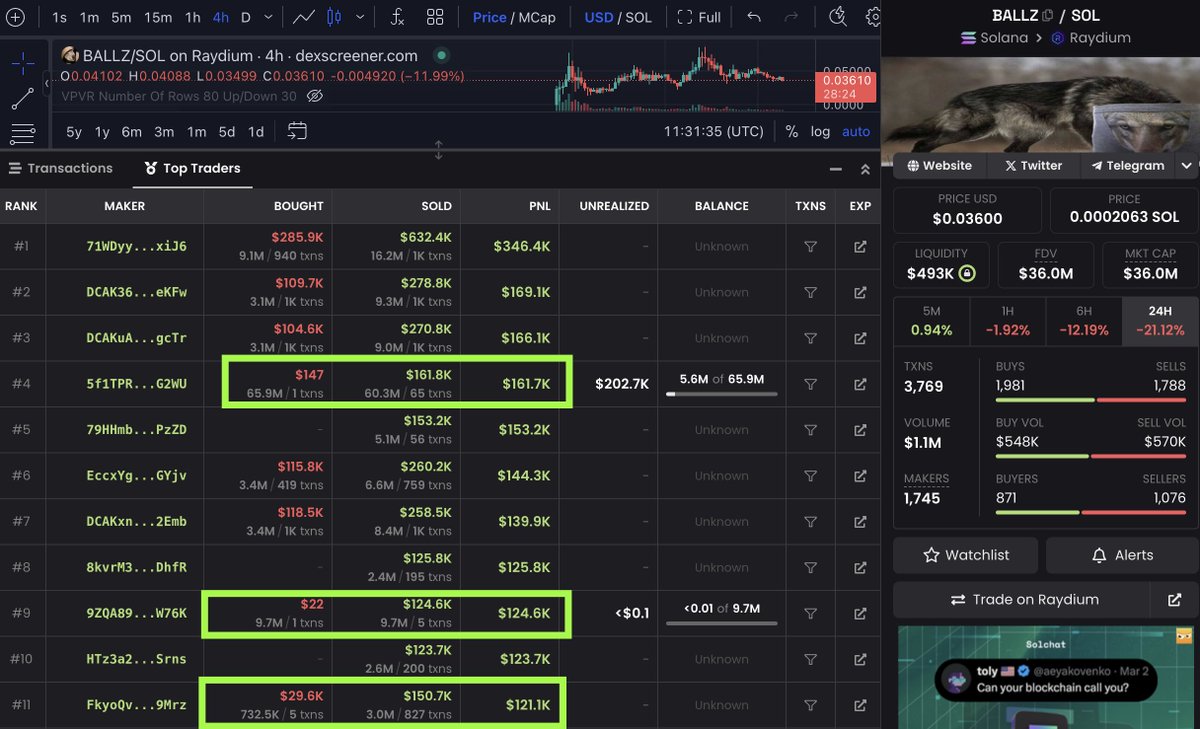Switch to the Top Traders tab
Image resolution: width=1200 pixels, height=729 pixels.
point(192,168)
